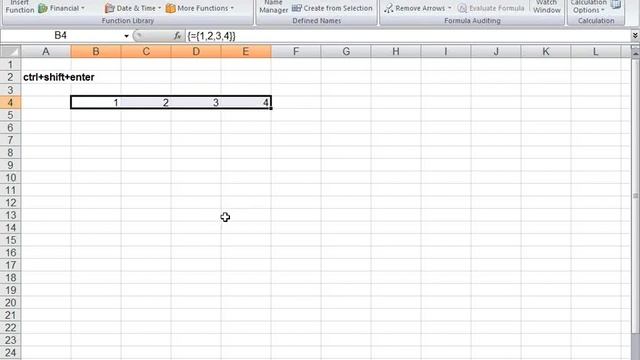Screen dimensions: 640x360
Task: Click cell B4 containing value 1
Action: point(96,102)
